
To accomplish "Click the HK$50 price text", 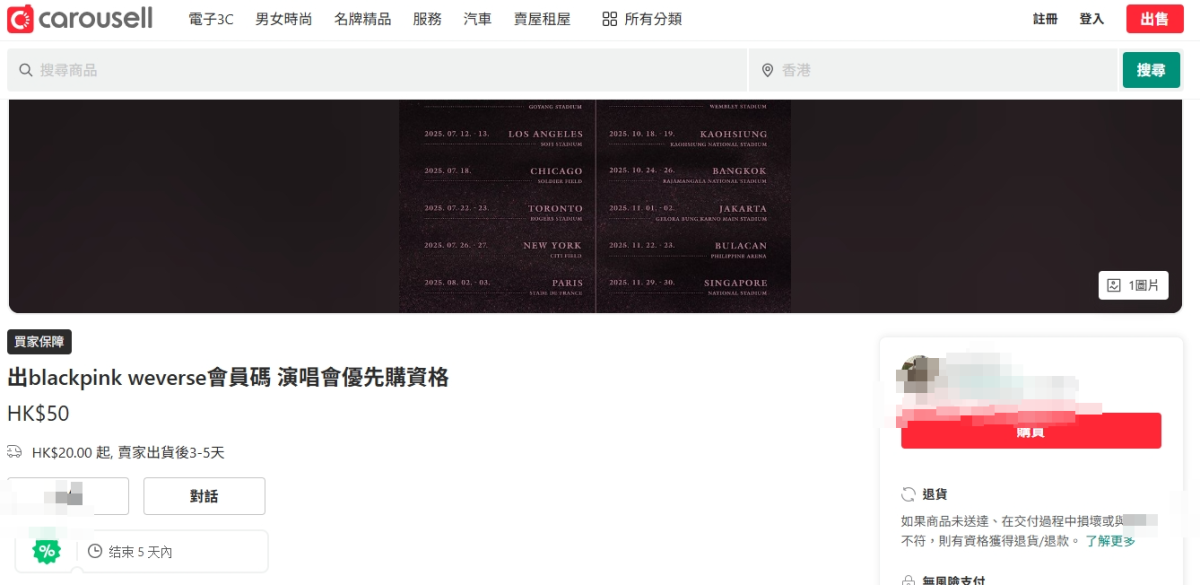I will pyautogui.click(x=38, y=413).
